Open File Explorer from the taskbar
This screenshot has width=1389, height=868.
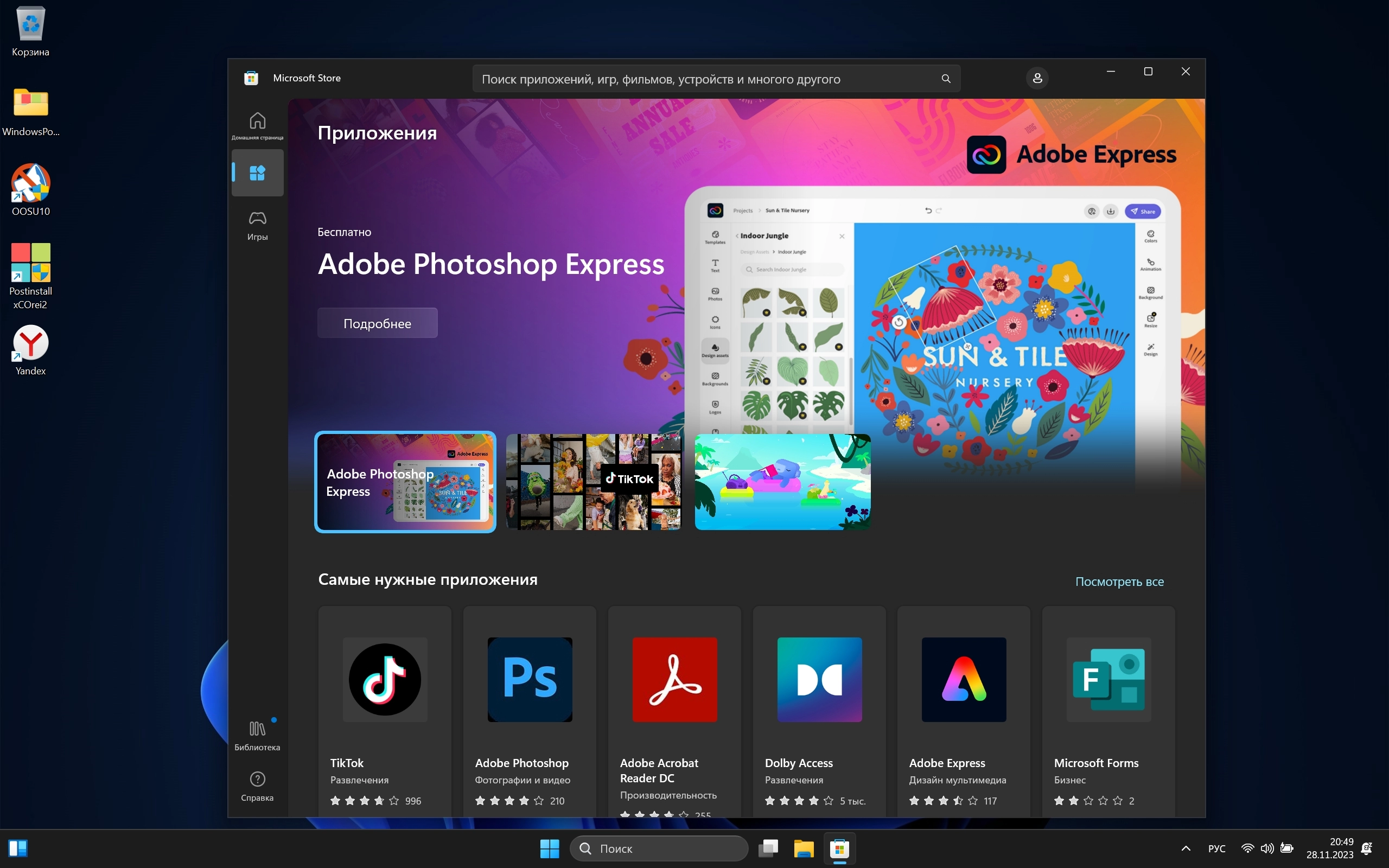804,848
